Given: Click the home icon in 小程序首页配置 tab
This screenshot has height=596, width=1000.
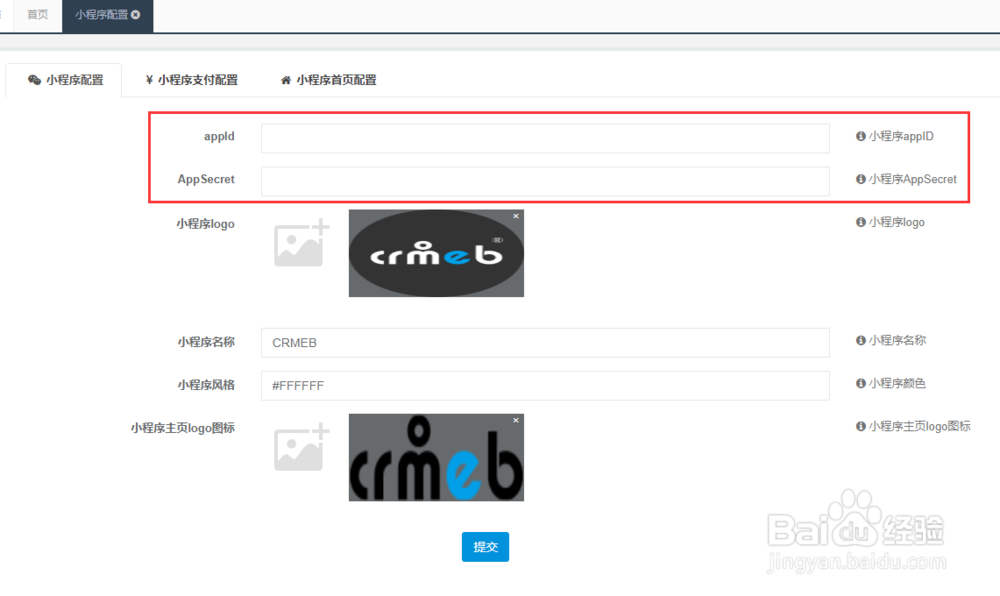Looking at the screenshot, I should tap(286, 80).
